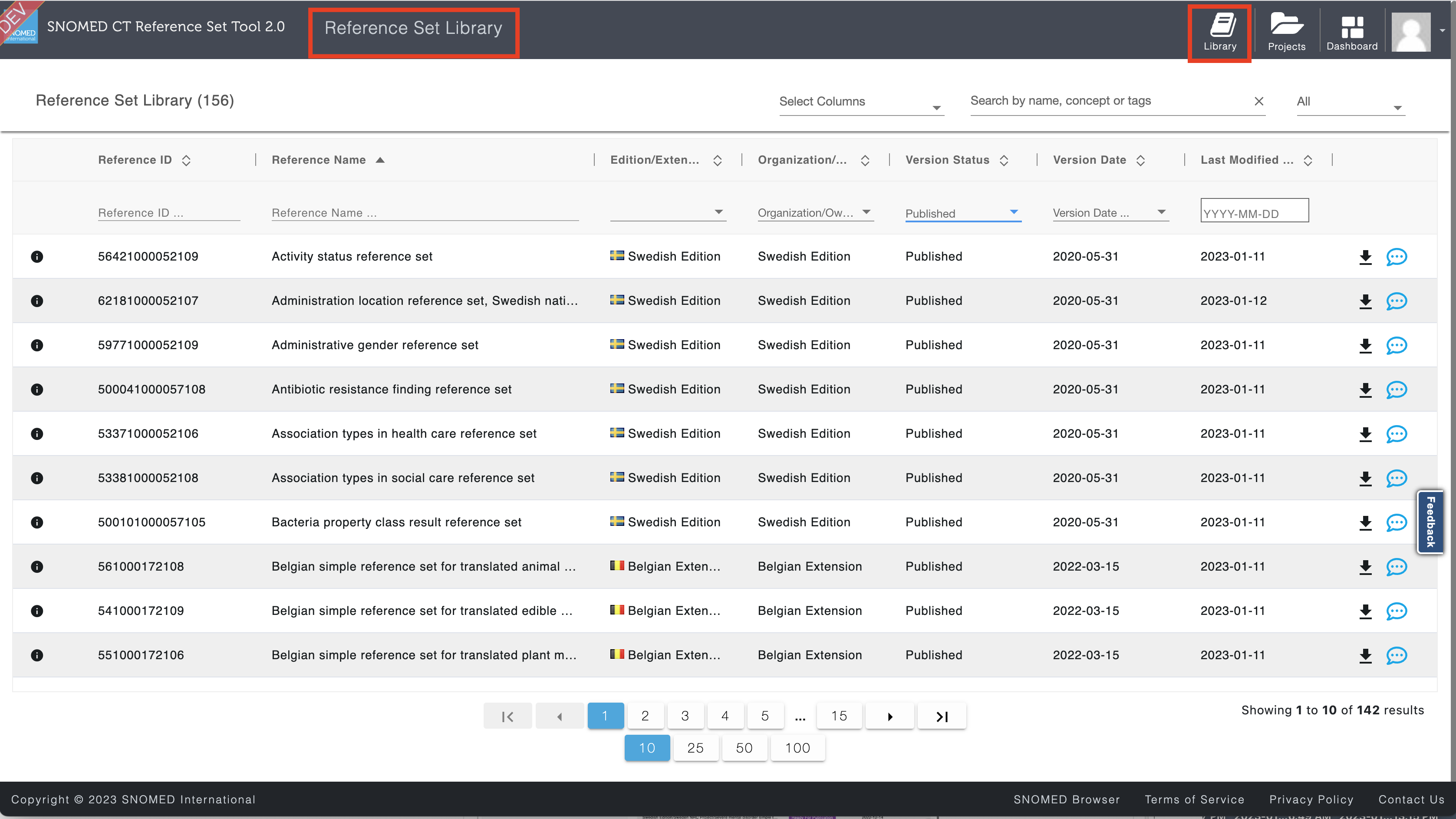Open the Feedback side tab
Screen dimensions: 1456x819
coord(1430,522)
